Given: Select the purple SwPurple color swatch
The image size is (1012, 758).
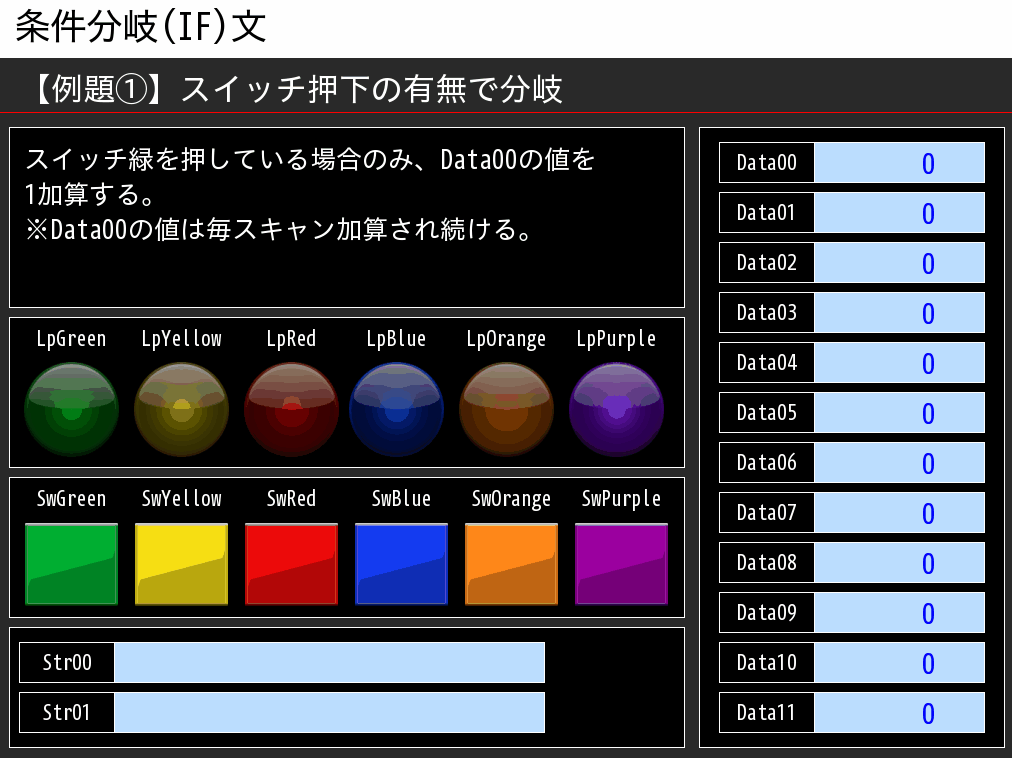Looking at the screenshot, I should [621, 563].
